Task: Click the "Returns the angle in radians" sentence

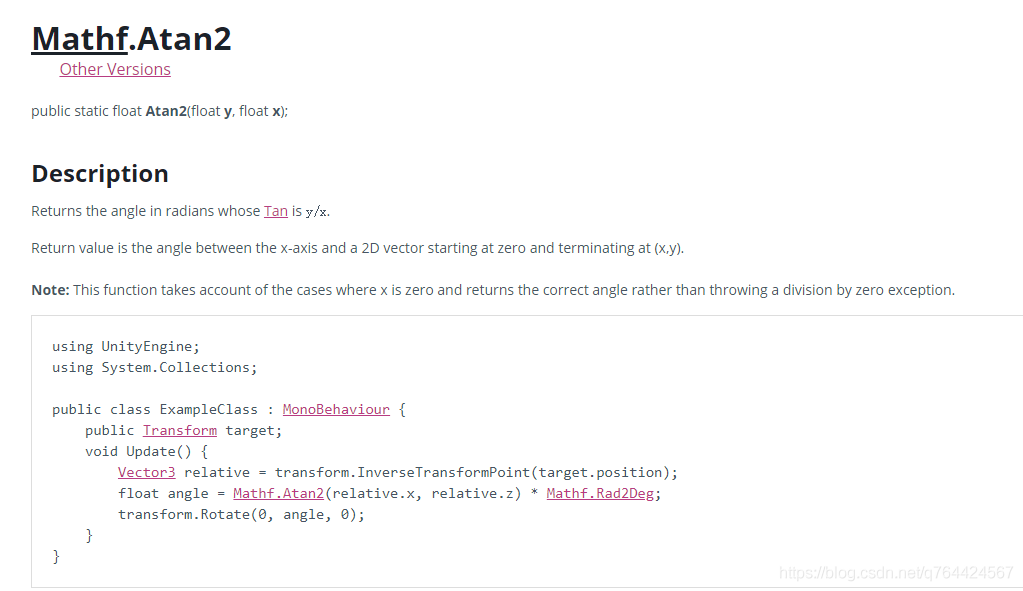Action: tap(146, 211)
